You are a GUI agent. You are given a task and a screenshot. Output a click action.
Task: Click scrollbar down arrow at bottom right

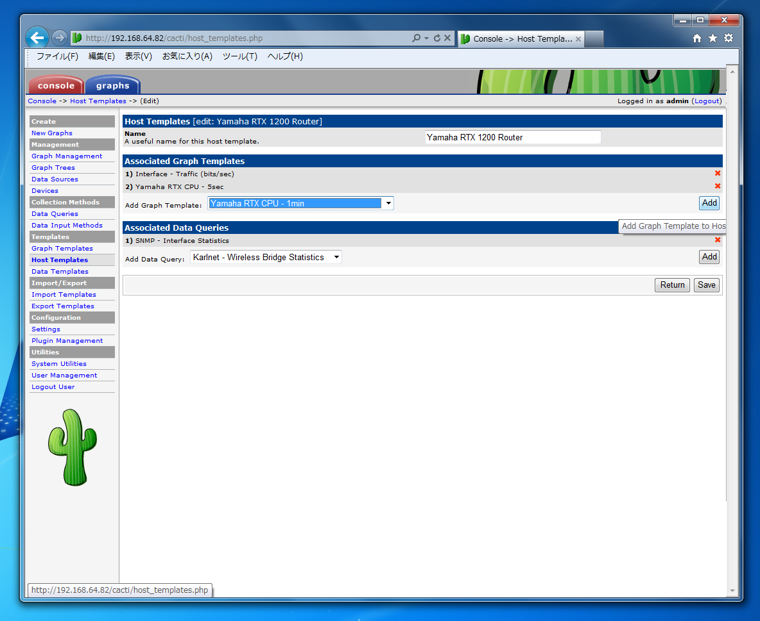tap(732, 590)
